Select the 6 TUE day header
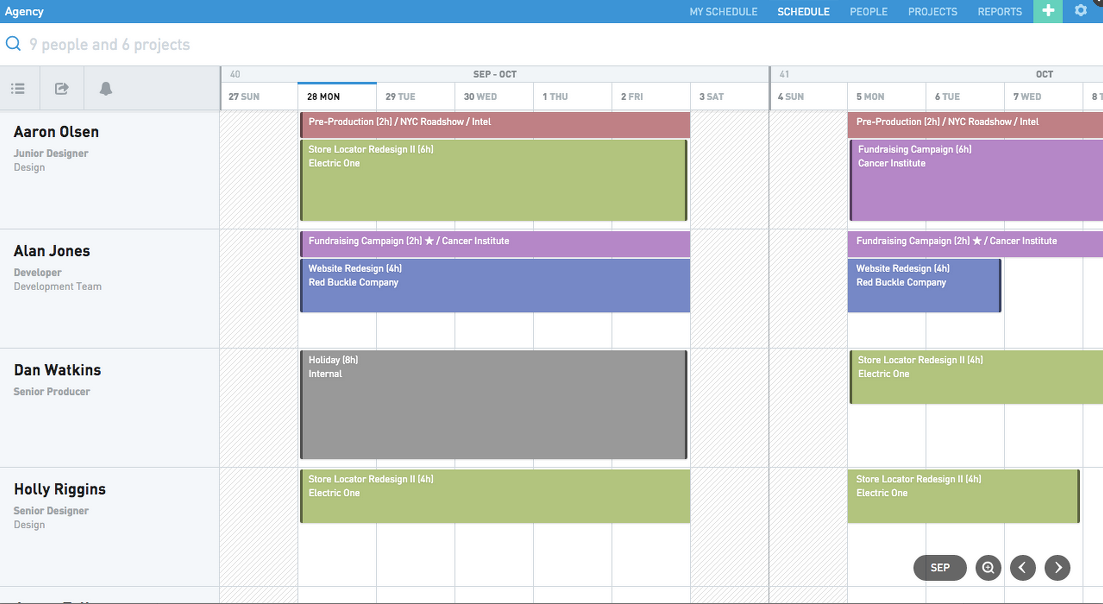 coord(965,96)
